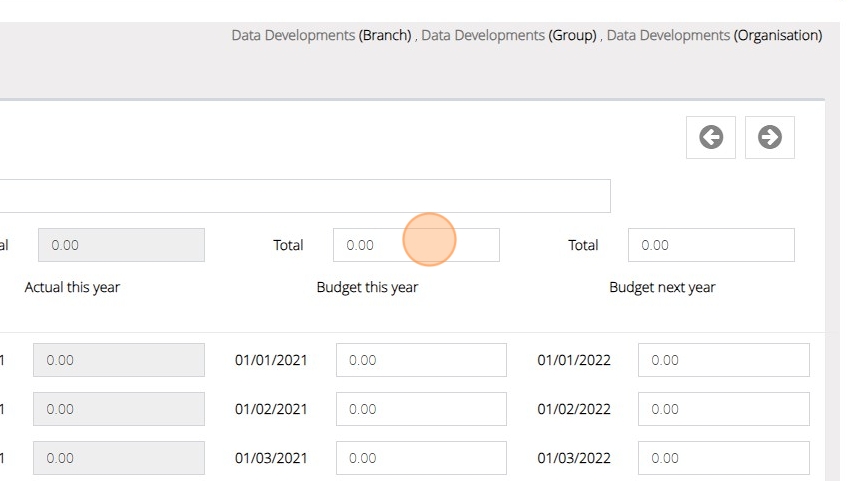The height and width of the screenshot is (481, 860).
Task: Open the Data Developments (Group) link
Action: tap(509, 35)
